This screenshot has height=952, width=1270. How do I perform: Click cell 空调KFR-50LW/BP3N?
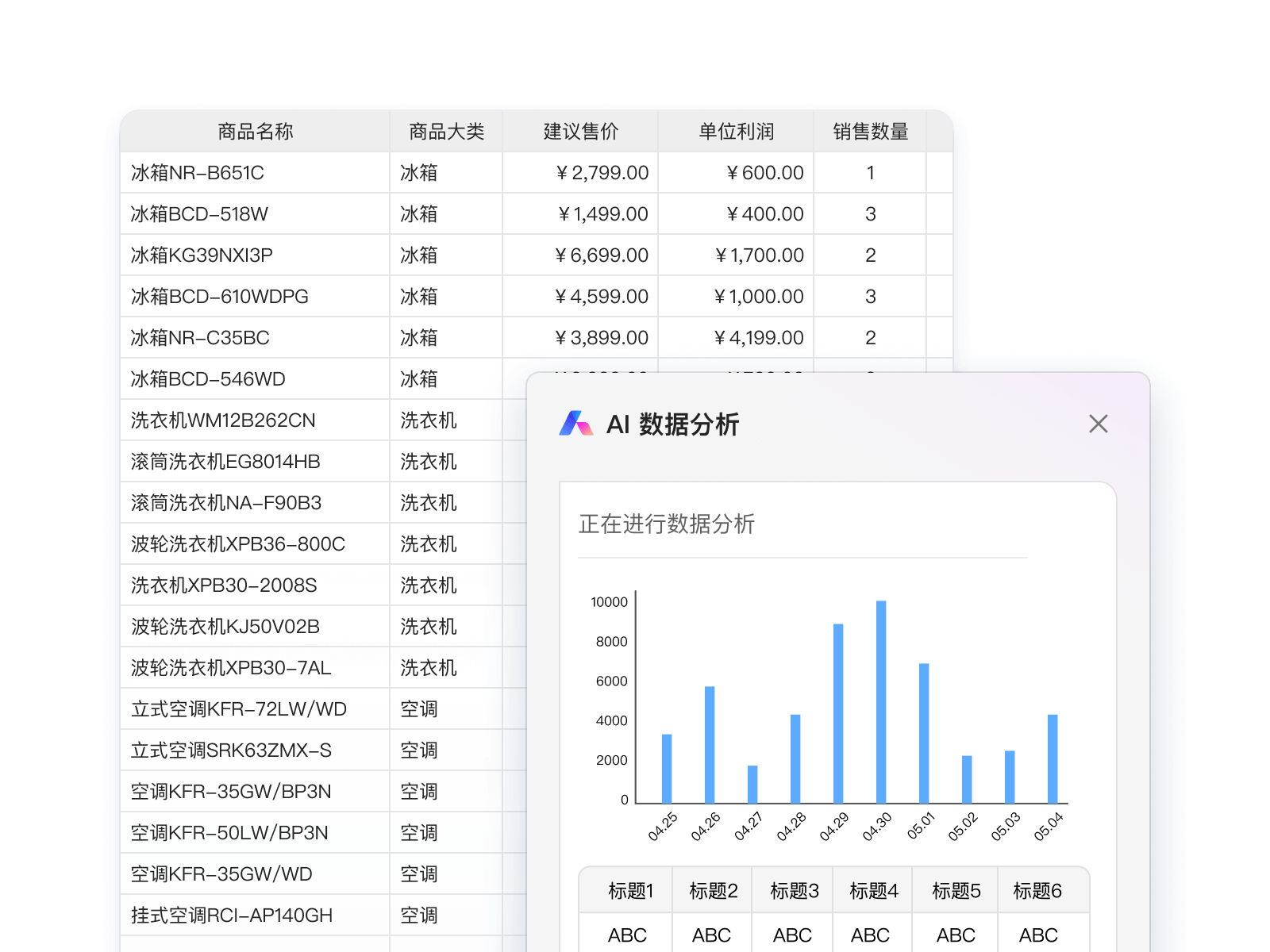click(x=255, y=833)
